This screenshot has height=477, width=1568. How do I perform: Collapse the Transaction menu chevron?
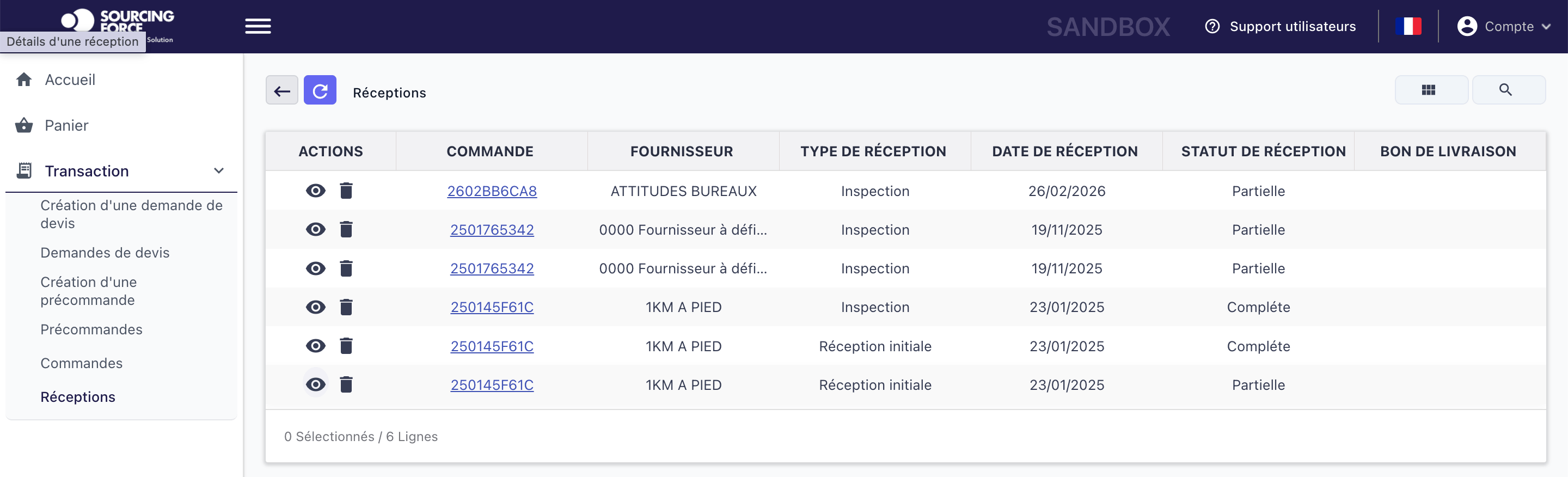pos(219,171)
